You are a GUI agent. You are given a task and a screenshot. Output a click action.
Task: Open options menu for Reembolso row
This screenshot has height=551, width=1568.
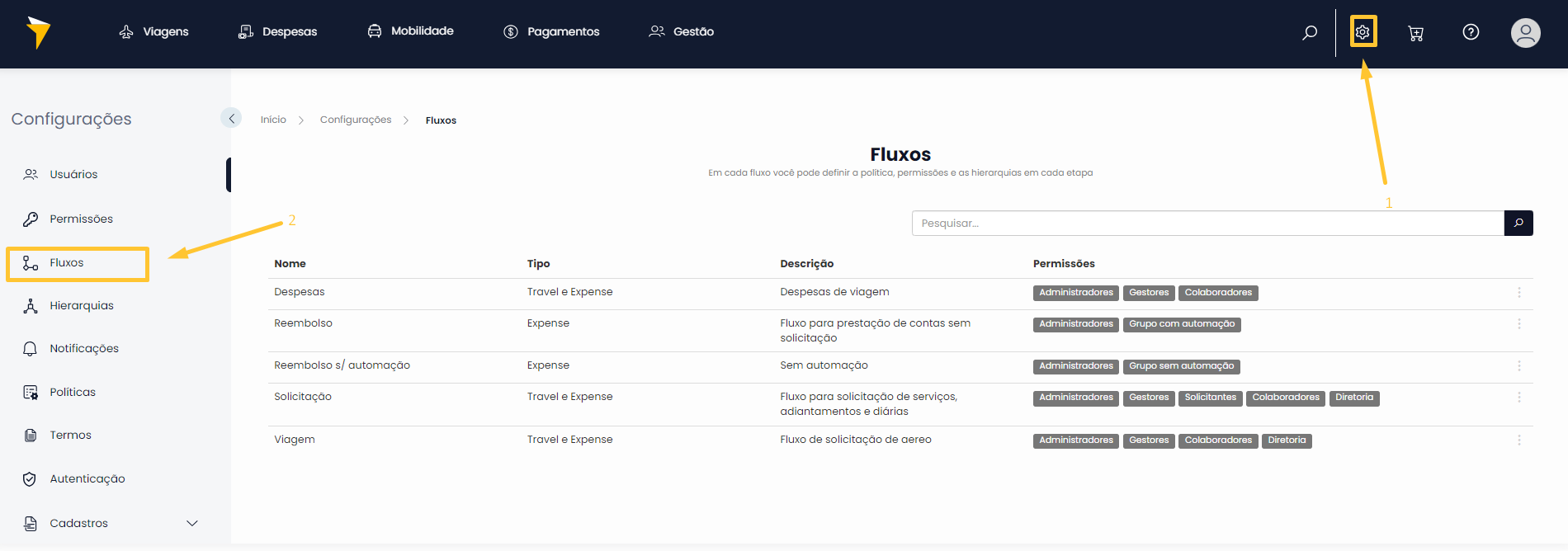pos(1518,324)
